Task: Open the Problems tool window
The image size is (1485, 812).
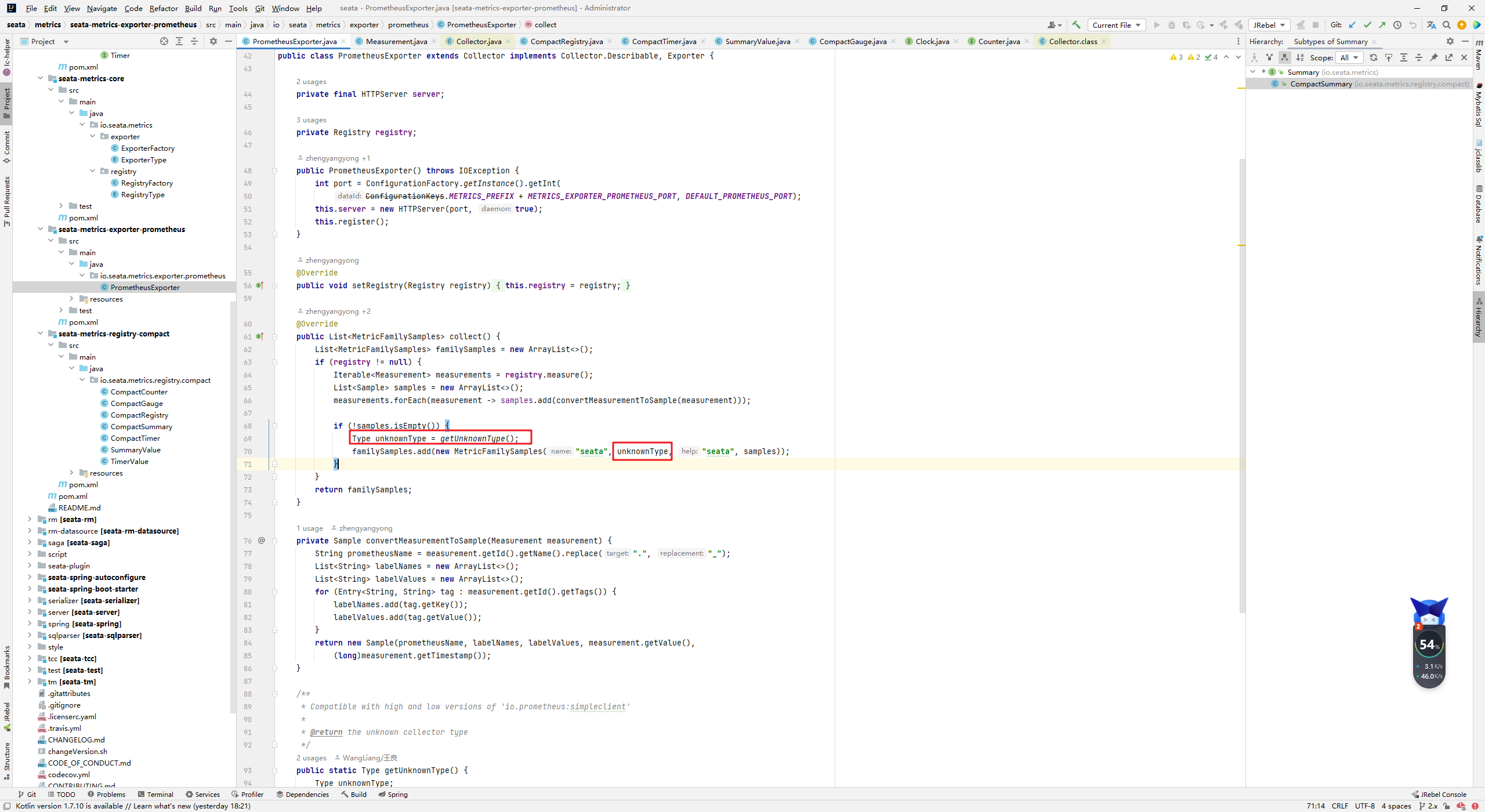Action: [x=106, y=795]
